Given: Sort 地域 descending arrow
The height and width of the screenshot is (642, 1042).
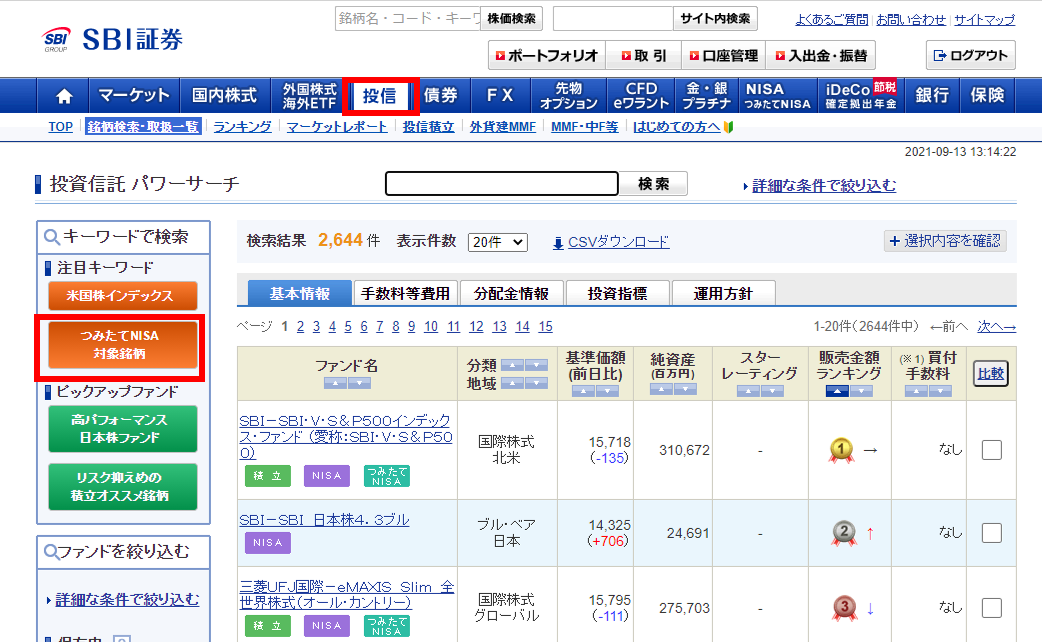Looking at the screenshot, I should [x=536, y=383].
